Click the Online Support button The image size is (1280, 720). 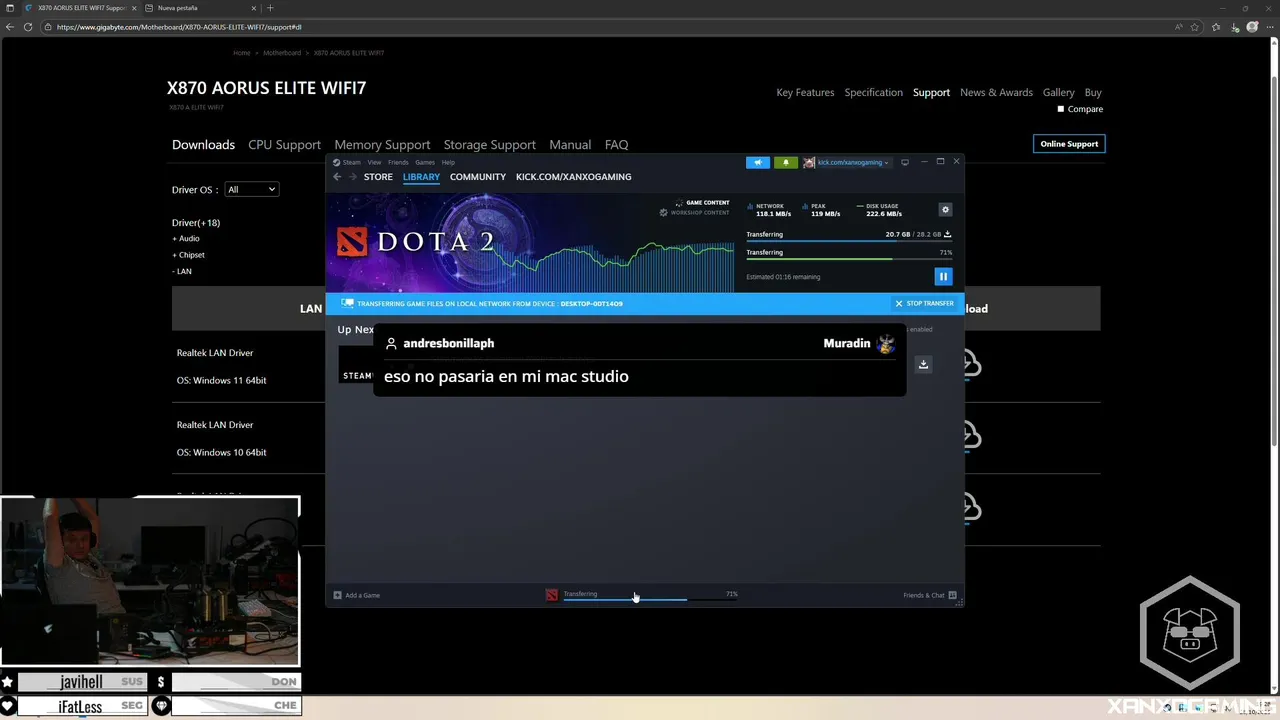(x=1069, y=144)
